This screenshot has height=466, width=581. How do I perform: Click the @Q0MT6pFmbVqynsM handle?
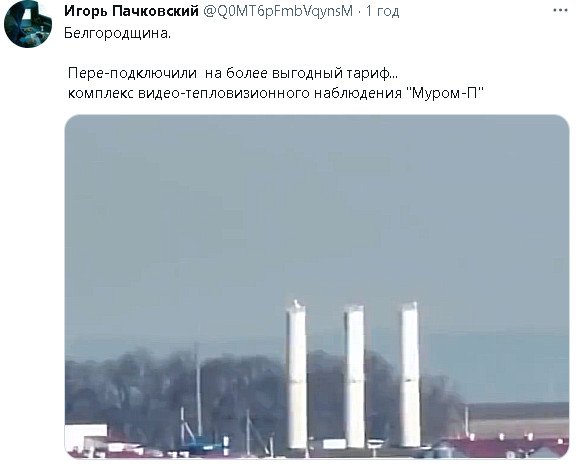coord(278,11)
